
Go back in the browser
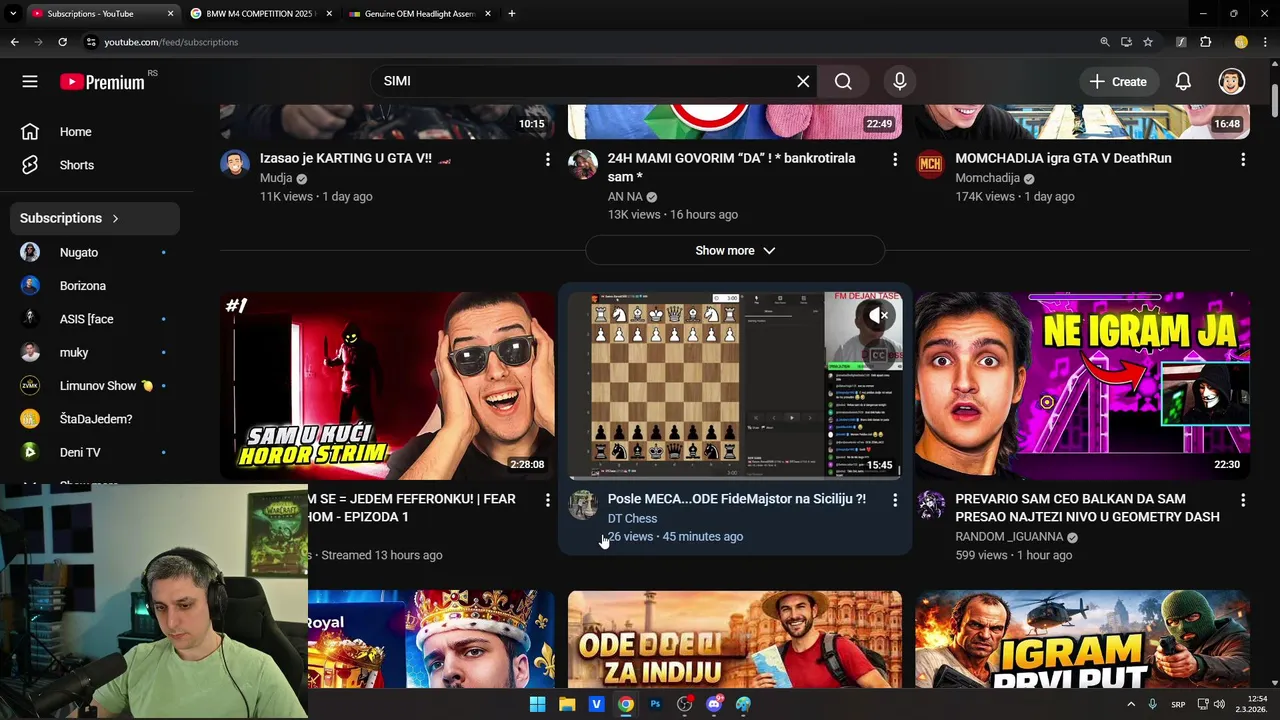click(14, 42)
